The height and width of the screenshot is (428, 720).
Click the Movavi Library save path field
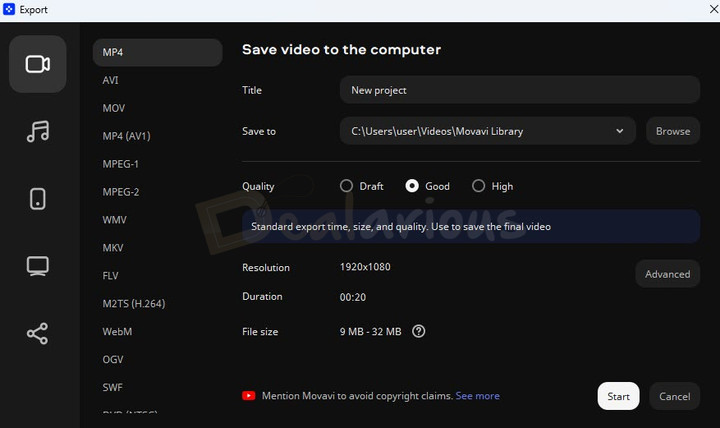[x=488, y=131]
